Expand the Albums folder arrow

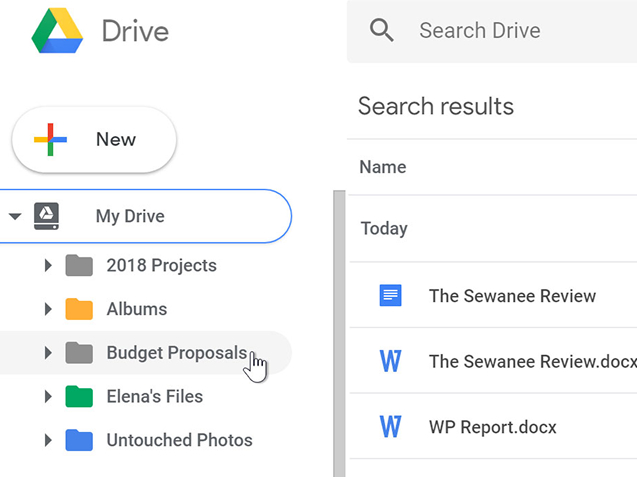tap(48, 309)
